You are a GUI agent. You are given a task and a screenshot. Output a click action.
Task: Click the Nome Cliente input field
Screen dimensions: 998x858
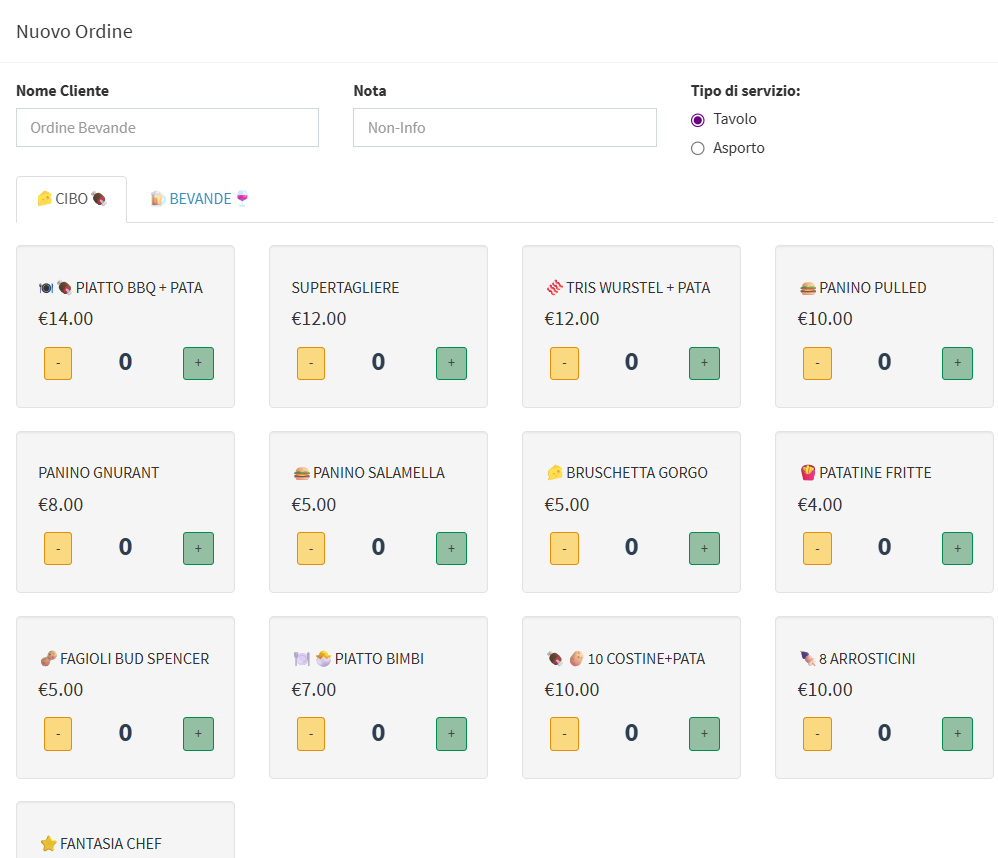167,128
